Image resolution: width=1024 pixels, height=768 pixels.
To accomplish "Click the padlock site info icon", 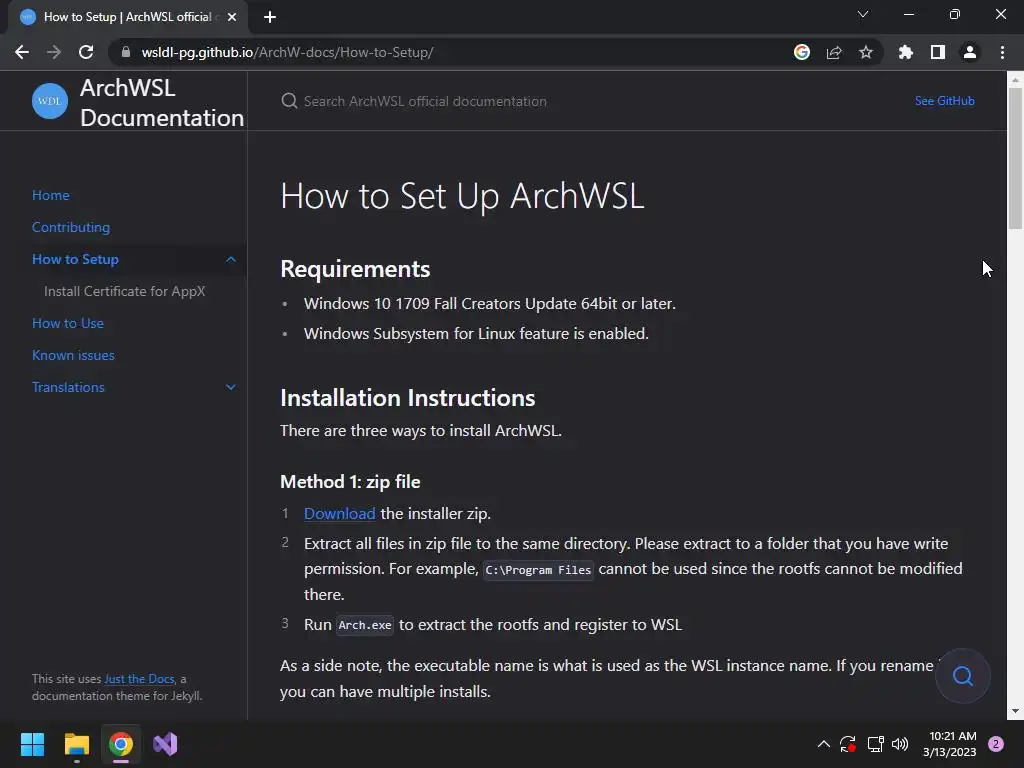I will (x=126, y=52).
